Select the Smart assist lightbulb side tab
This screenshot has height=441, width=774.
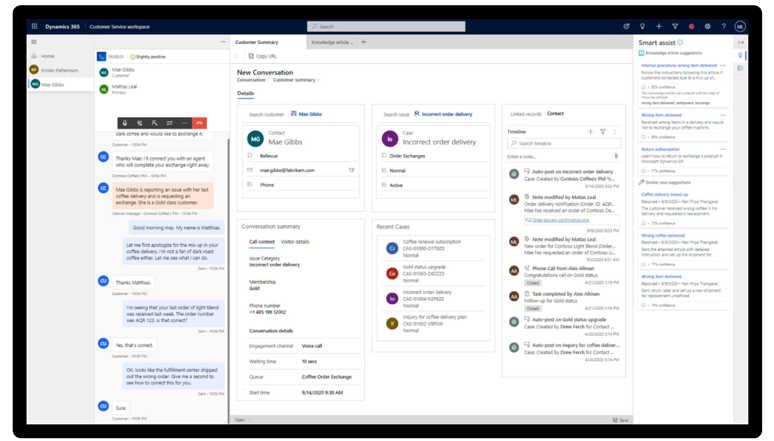click(740, 55)
